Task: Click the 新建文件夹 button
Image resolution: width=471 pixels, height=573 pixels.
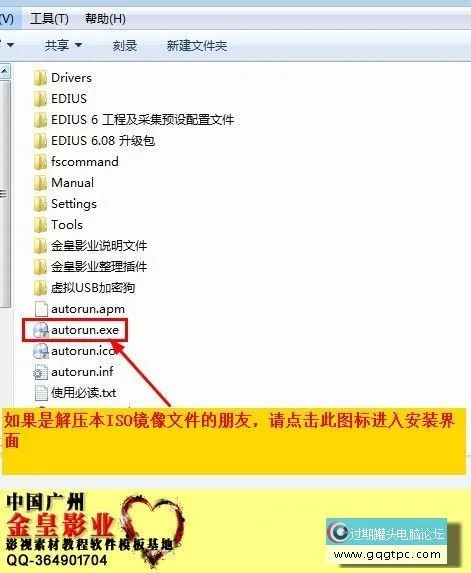Action: tap(197, 46)
